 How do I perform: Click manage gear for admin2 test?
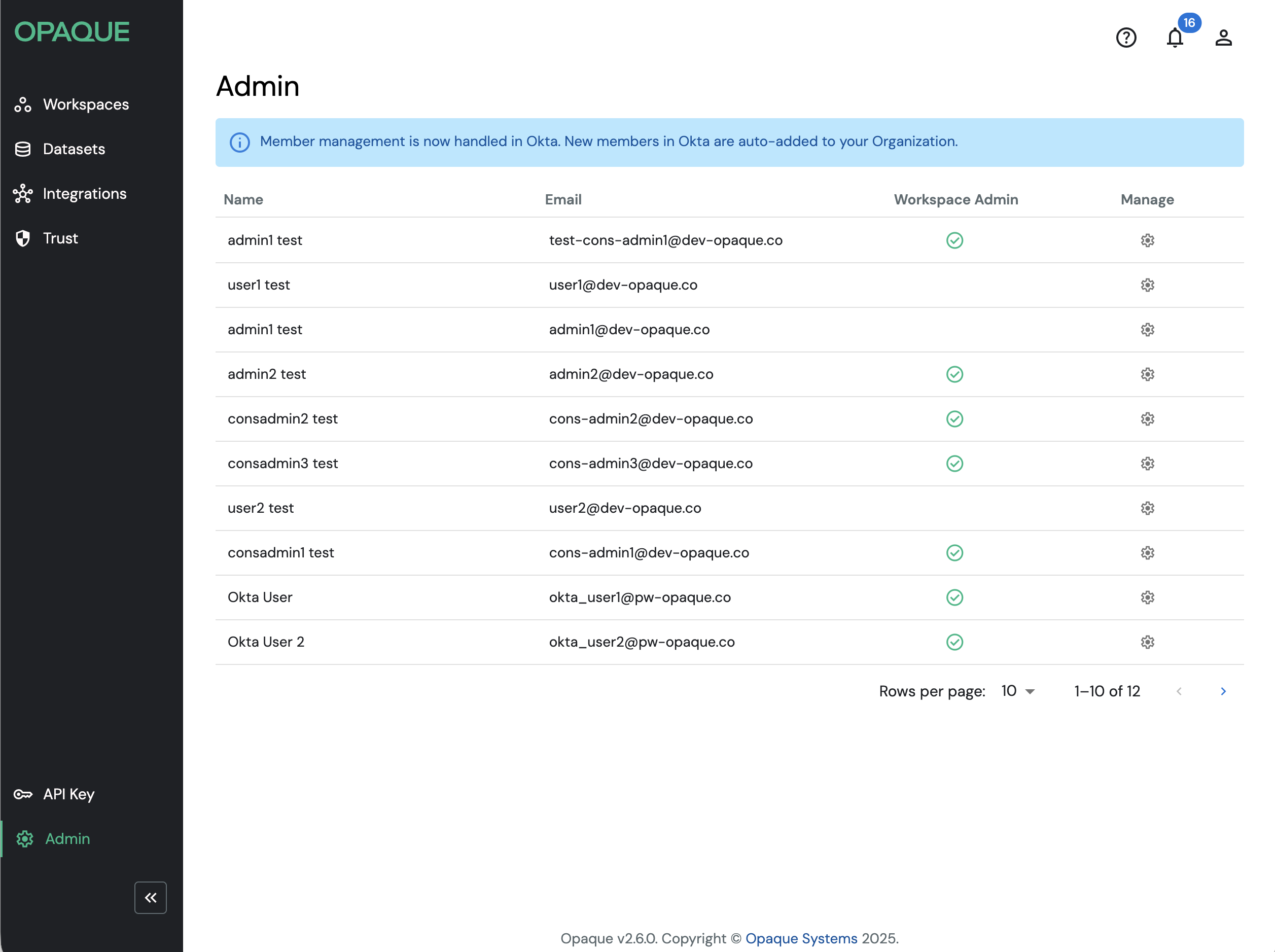pos(1147,375)
